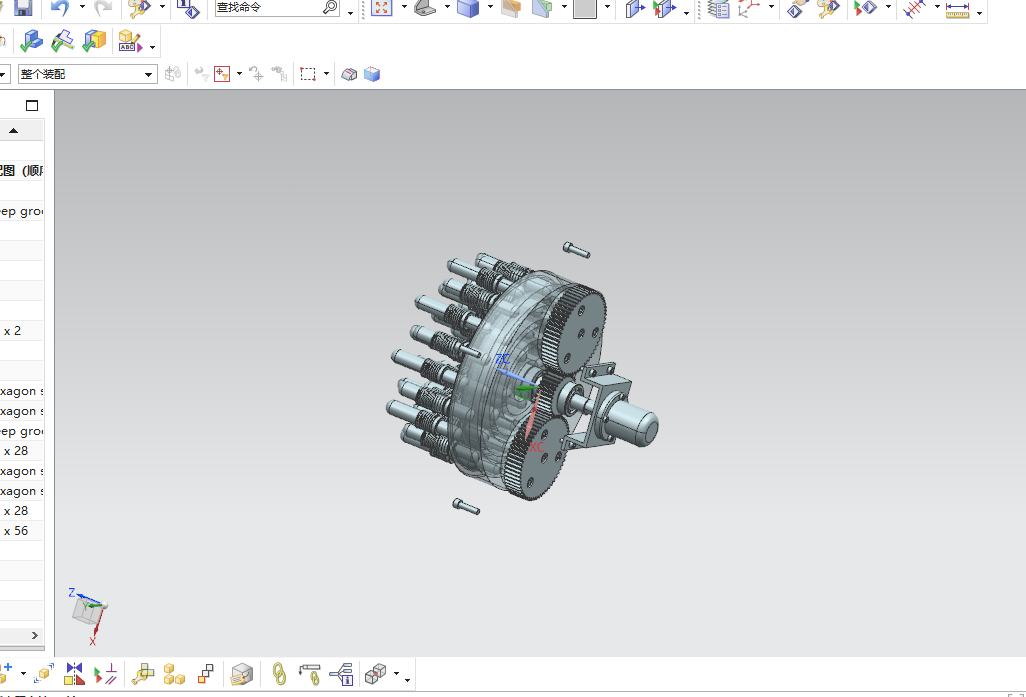The width and height of the screenshot is (1026, 697).
Task: Open the background color dropdown arrow
Action: 608,8
